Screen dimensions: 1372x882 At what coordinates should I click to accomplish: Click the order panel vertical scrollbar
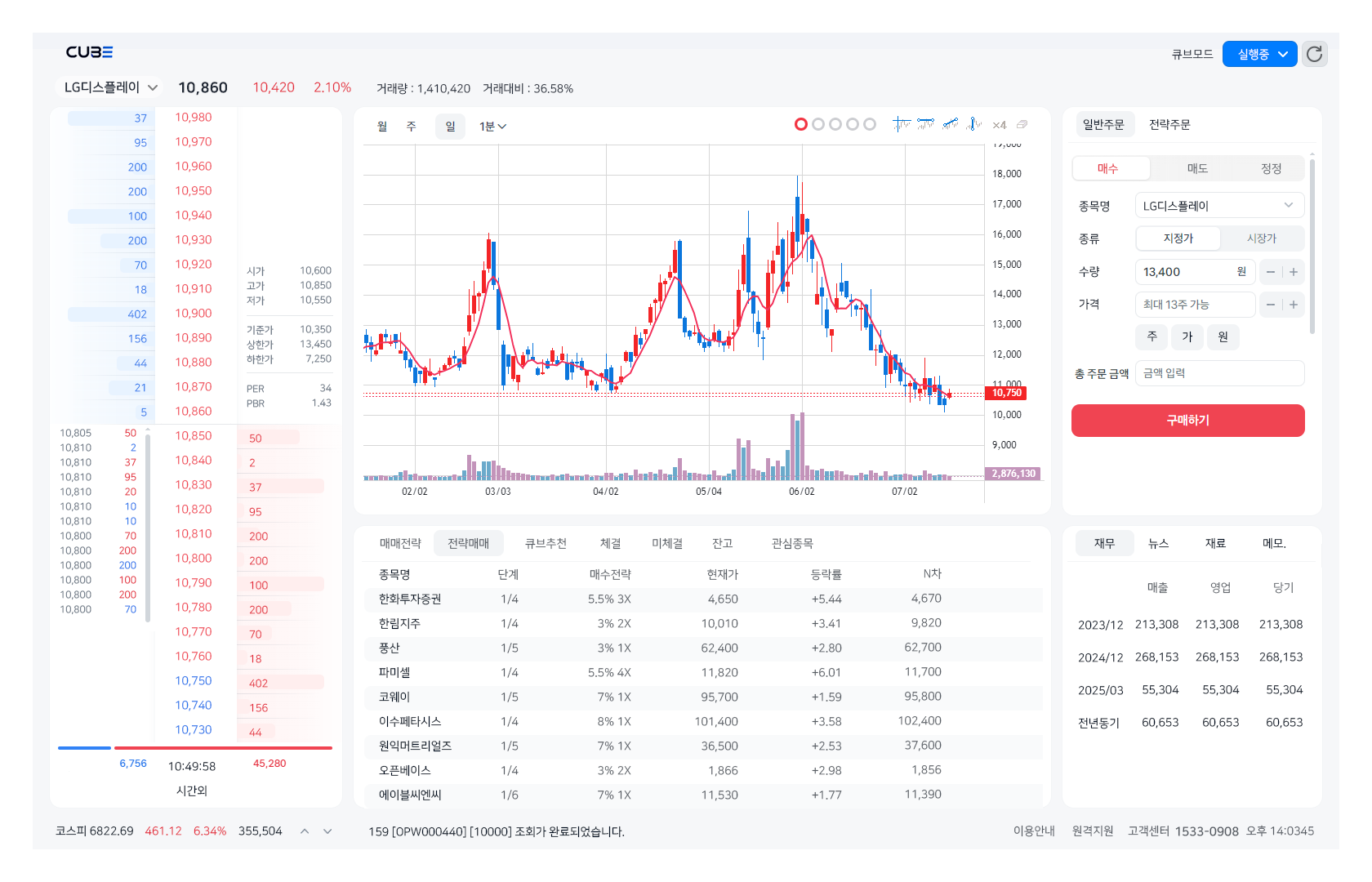click(x=1312, y=247)
